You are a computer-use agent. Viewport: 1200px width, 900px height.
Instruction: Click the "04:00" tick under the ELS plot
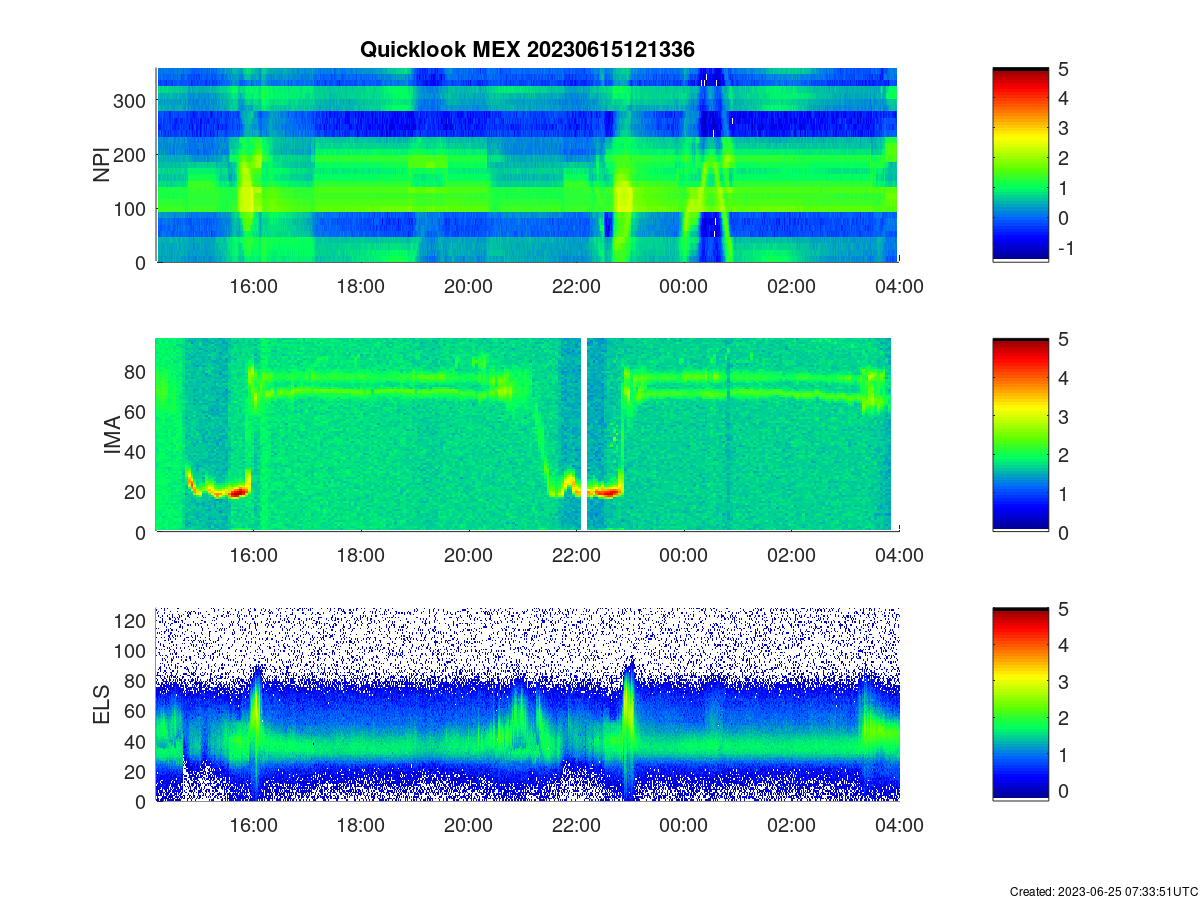pyautogui.click(x=899, y=827)
